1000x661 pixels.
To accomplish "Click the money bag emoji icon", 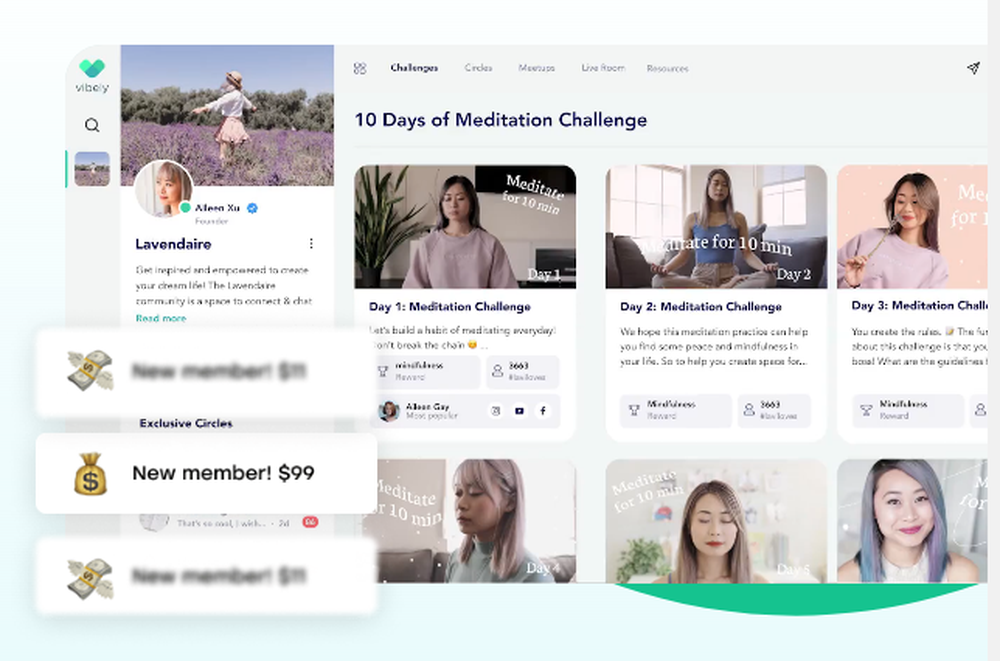I will click(91, 473).
